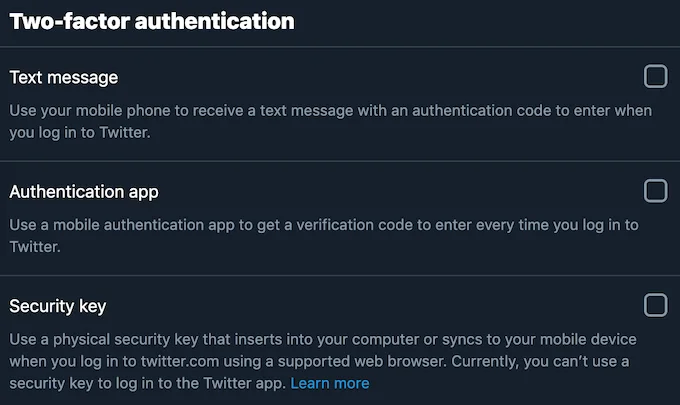Click the lone "Twitter." line under Authentication app
This screenshot has width=680, height=405.
[x=35, y=247]
